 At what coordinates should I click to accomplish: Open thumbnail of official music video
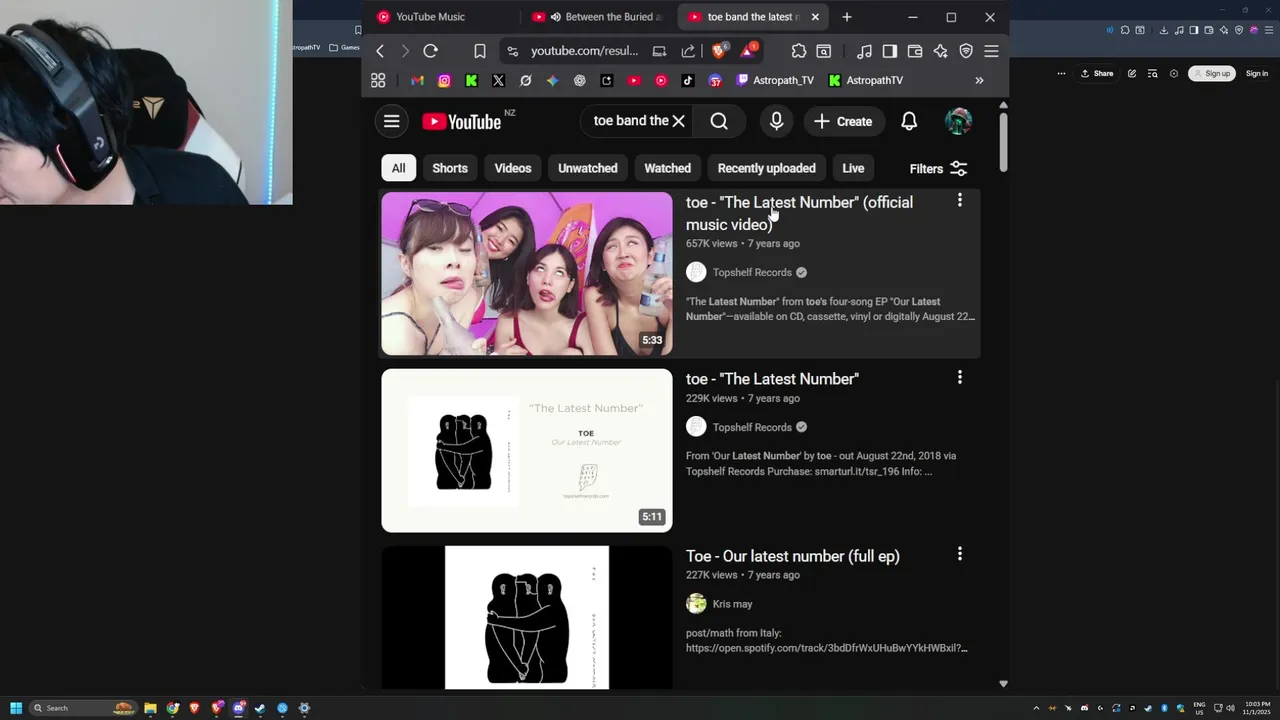pyautogui.click(x=527, y=274)
